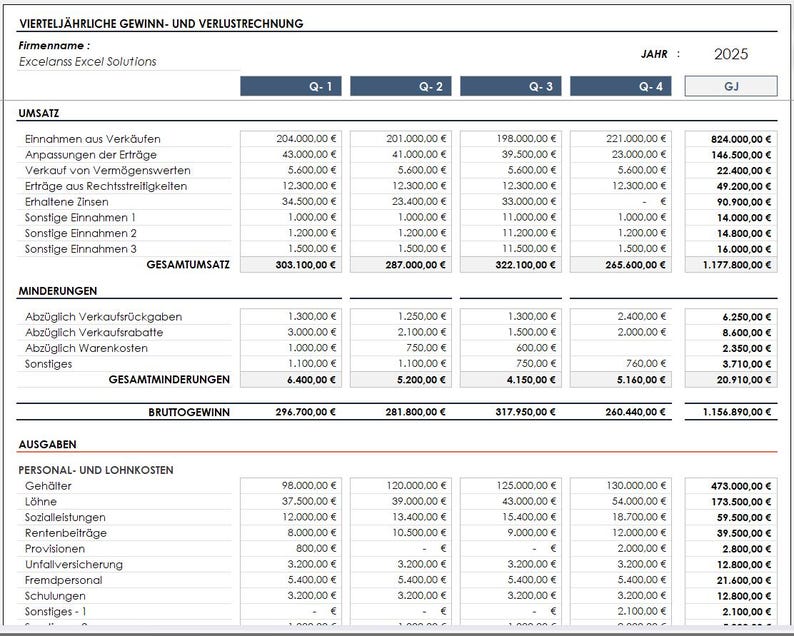
Task: Select company name Excelanss Excel Solutions
Action: point(88,62)
